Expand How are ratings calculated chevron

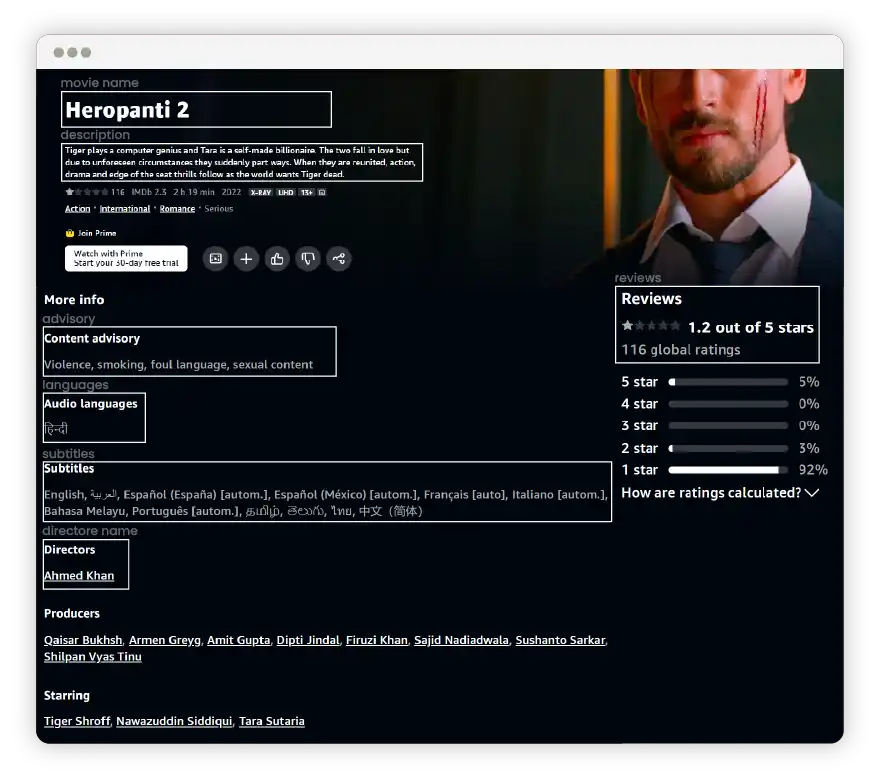[812, 493]
